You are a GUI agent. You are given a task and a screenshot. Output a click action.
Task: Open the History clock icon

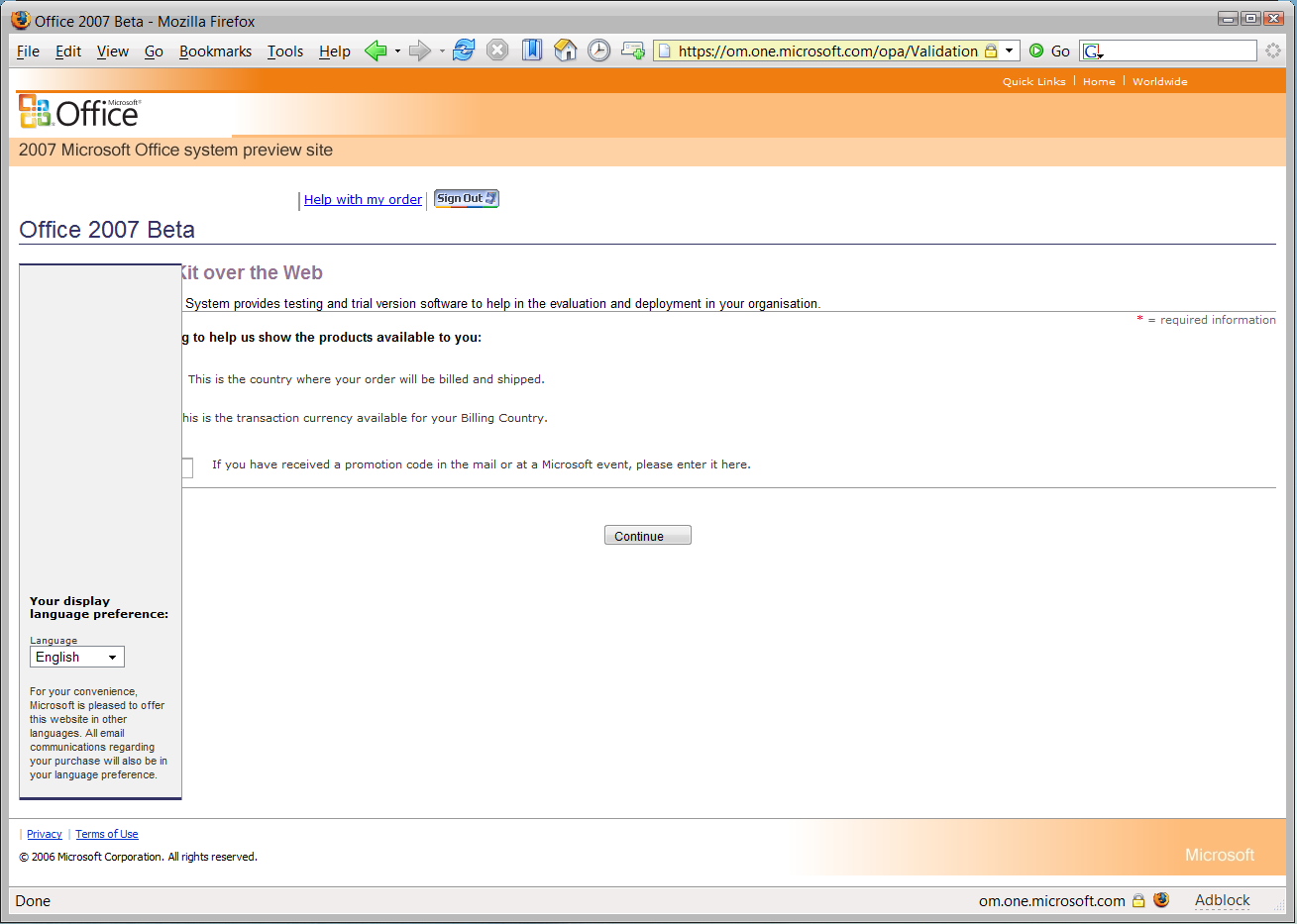pos(598,51)
